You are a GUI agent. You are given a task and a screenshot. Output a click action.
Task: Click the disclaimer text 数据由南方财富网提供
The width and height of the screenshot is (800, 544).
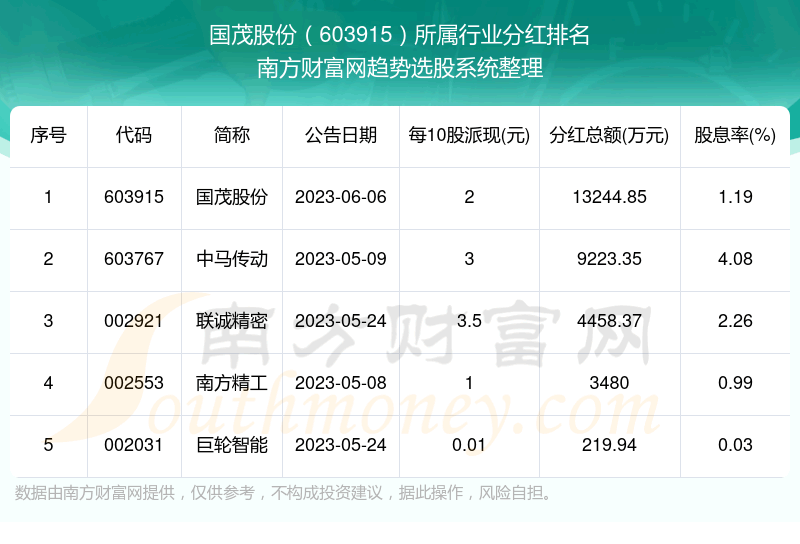click(95, 493)
